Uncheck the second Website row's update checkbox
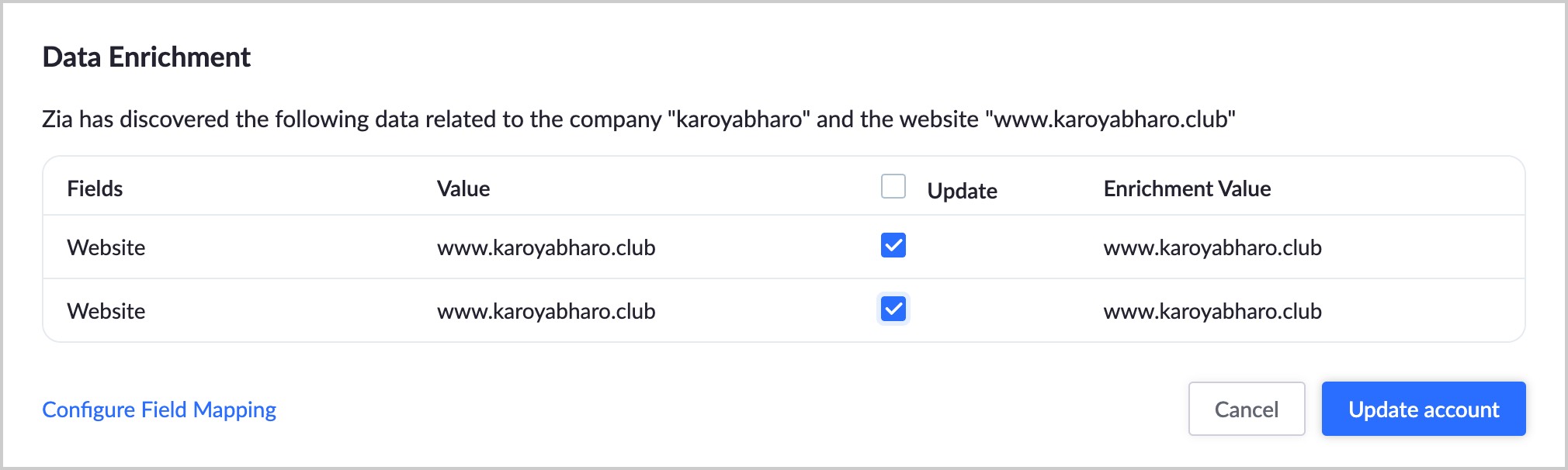The image size is (1568, 470). (x=893, y=309)
